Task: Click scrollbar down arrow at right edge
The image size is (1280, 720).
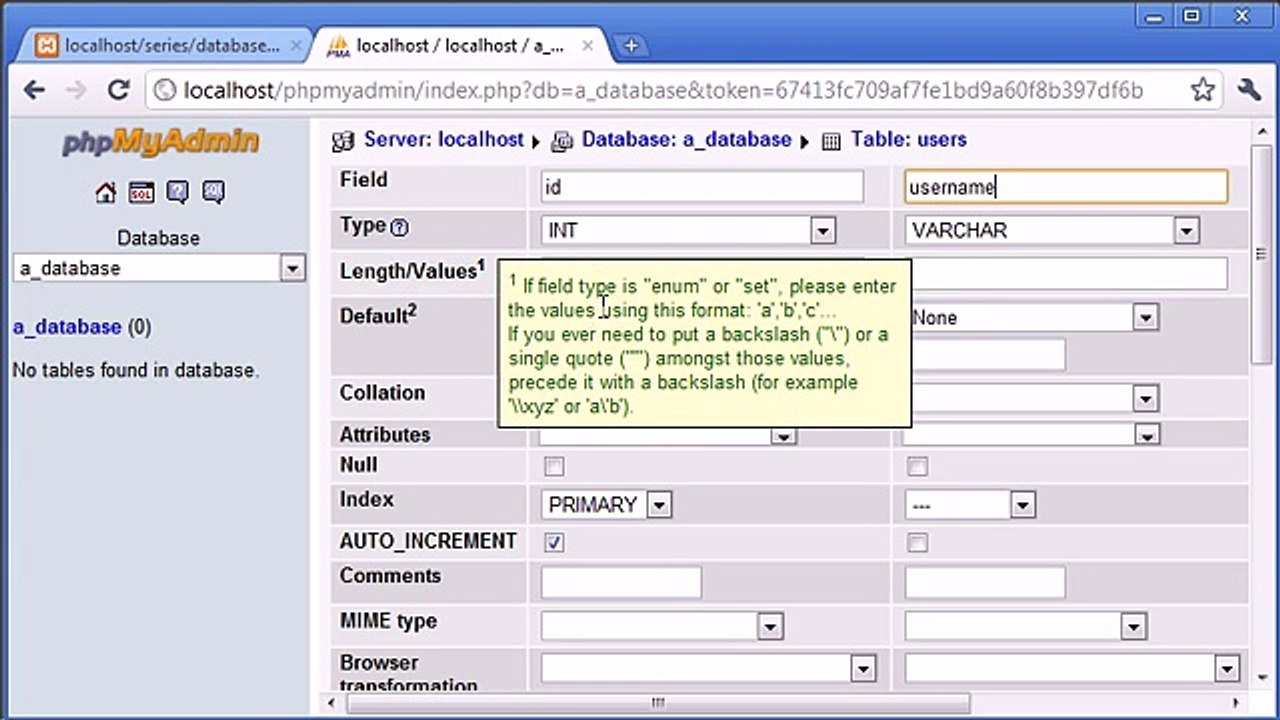Action: (x=1261, y=680)
